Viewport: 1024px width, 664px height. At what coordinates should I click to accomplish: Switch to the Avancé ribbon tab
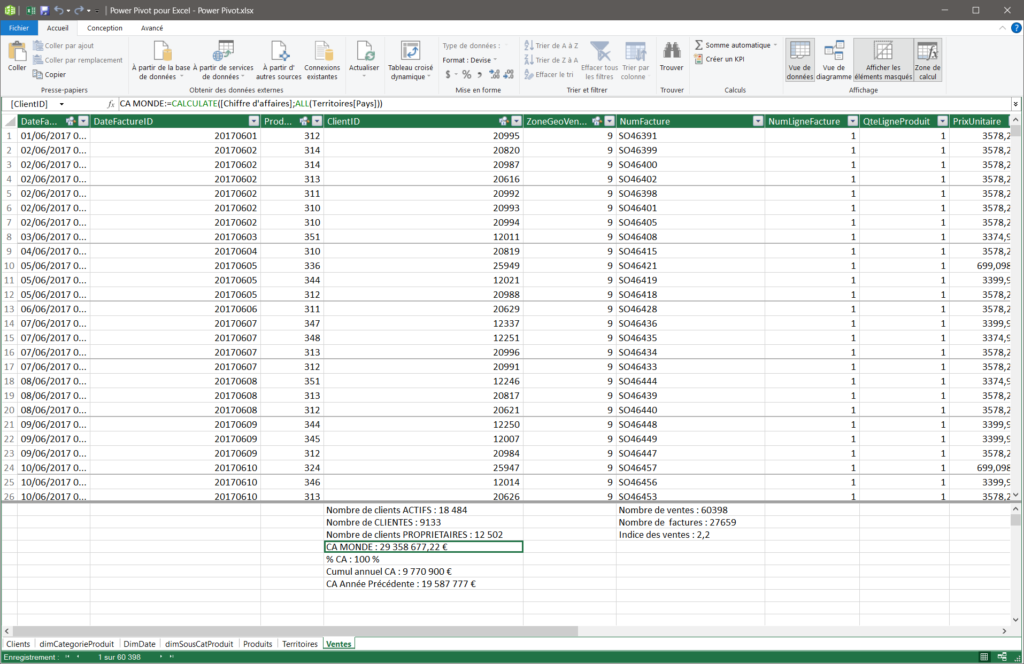(152, 28)
